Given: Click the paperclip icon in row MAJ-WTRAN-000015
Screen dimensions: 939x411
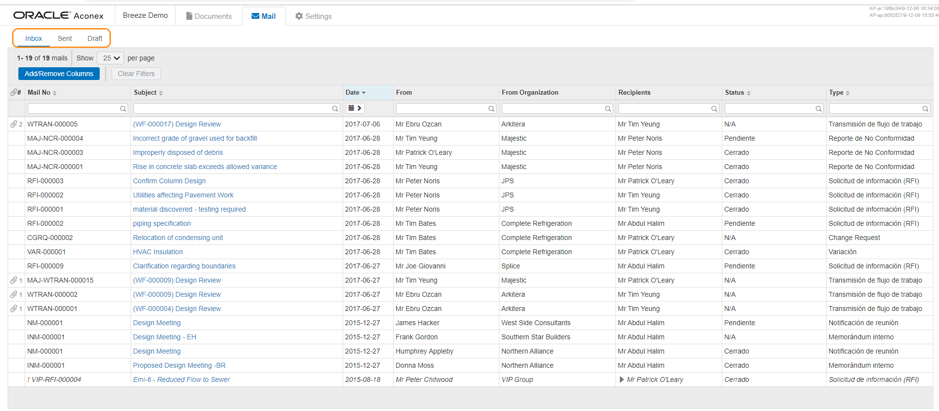Looking at the screenshot, I should (x=14, y=280).
